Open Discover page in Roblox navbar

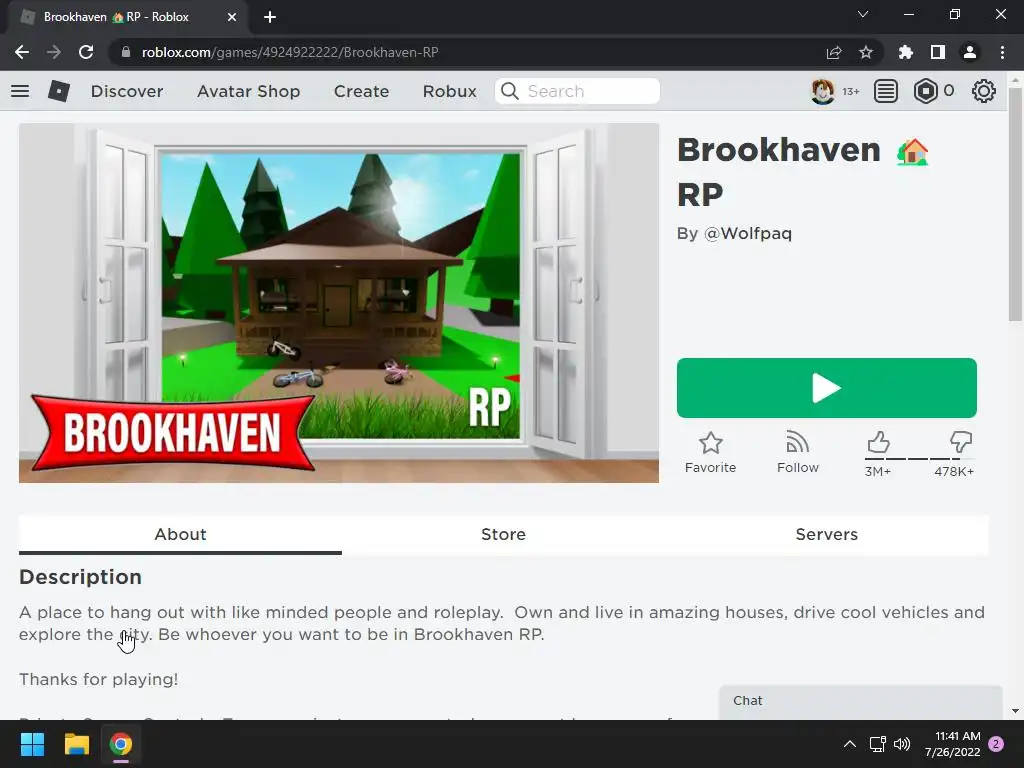pyautogui.click(x=127, y=91)
